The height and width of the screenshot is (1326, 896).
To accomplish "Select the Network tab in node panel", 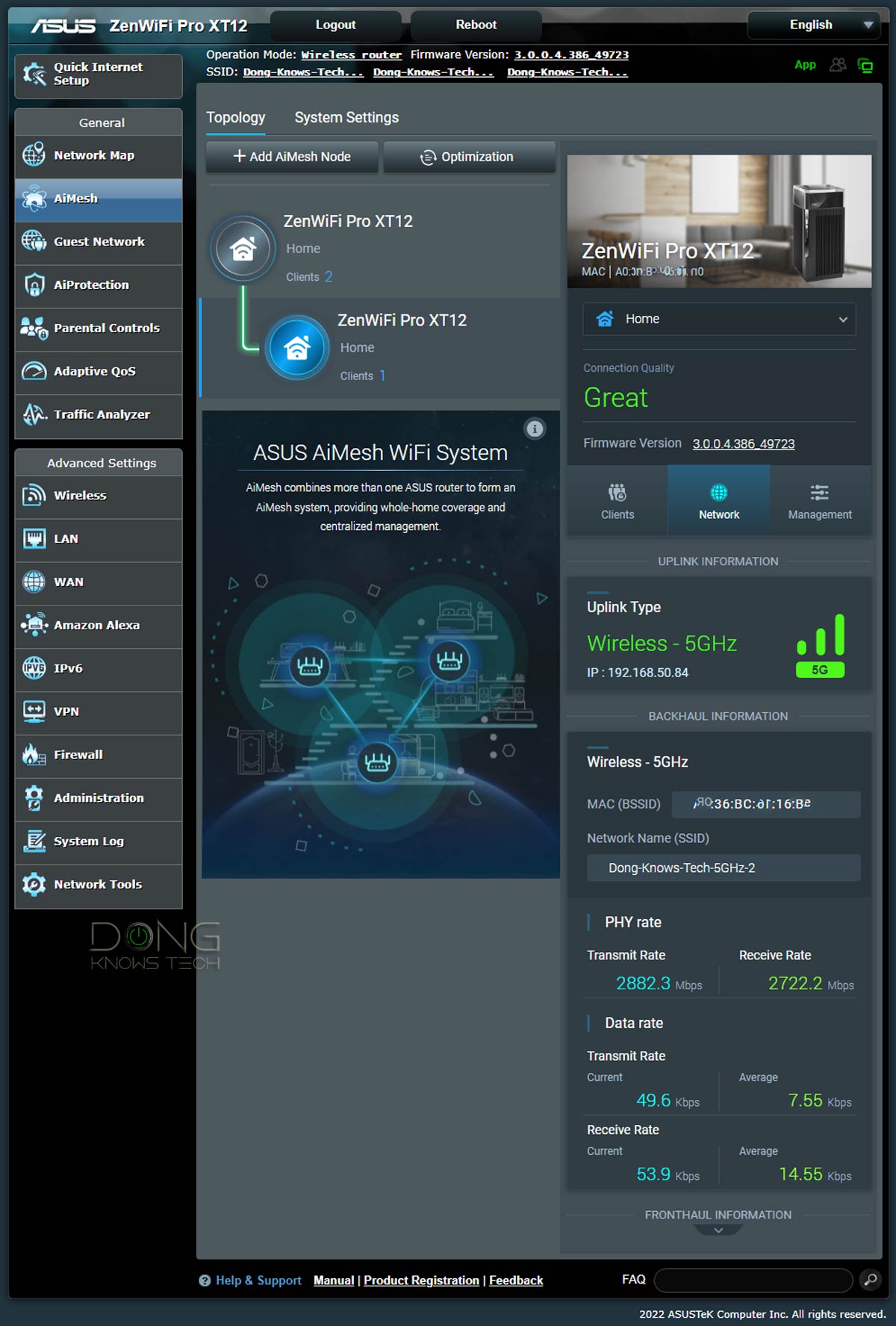I will coord(718,501).
